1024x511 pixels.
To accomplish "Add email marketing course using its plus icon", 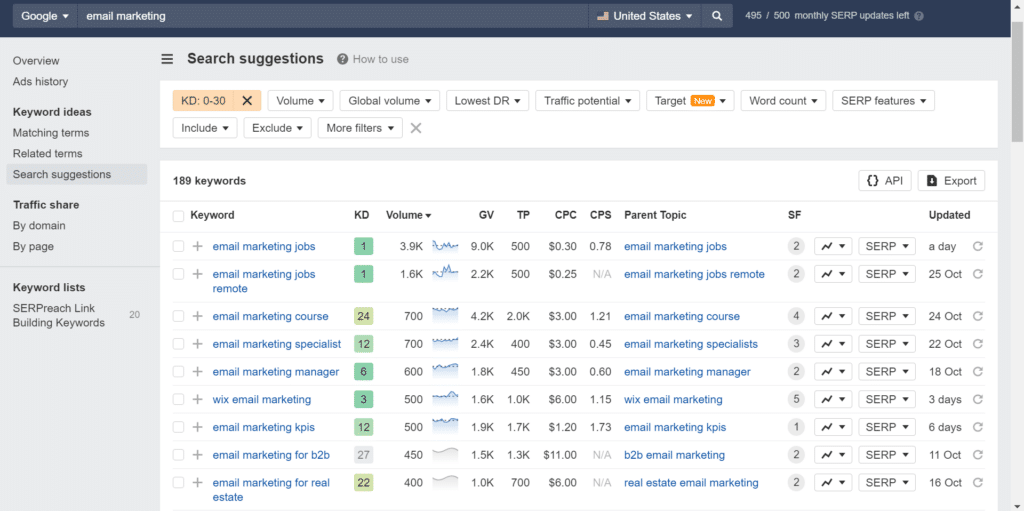I will tap(198, 316).
